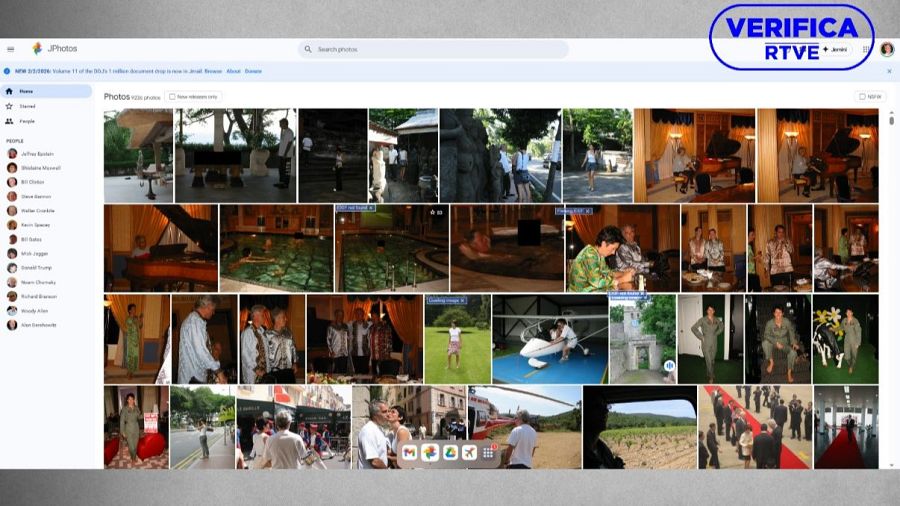Open the apps grid in the header
900x506 pixels.
click(866, 49)
